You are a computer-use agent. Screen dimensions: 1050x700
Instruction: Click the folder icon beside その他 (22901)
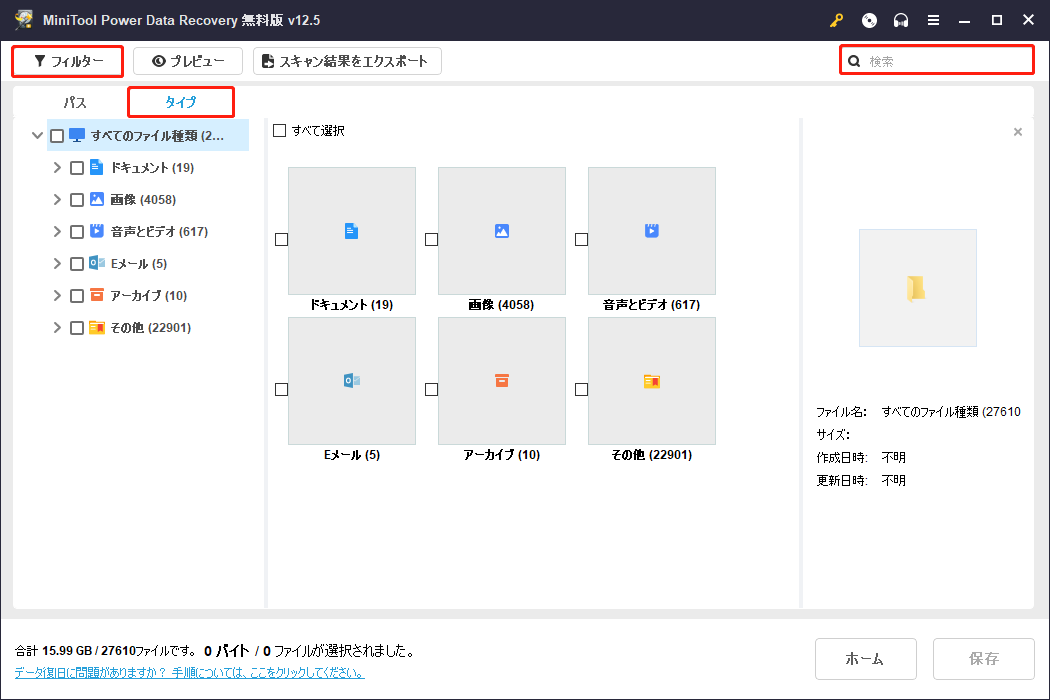pos(96,327)
